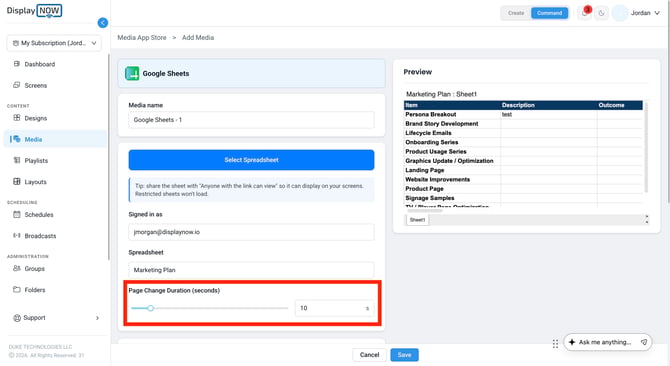Click the Screens icon in the sidebar
This screenshot has width=670, height=366.
pyautogui.click(x=17, y=85)
